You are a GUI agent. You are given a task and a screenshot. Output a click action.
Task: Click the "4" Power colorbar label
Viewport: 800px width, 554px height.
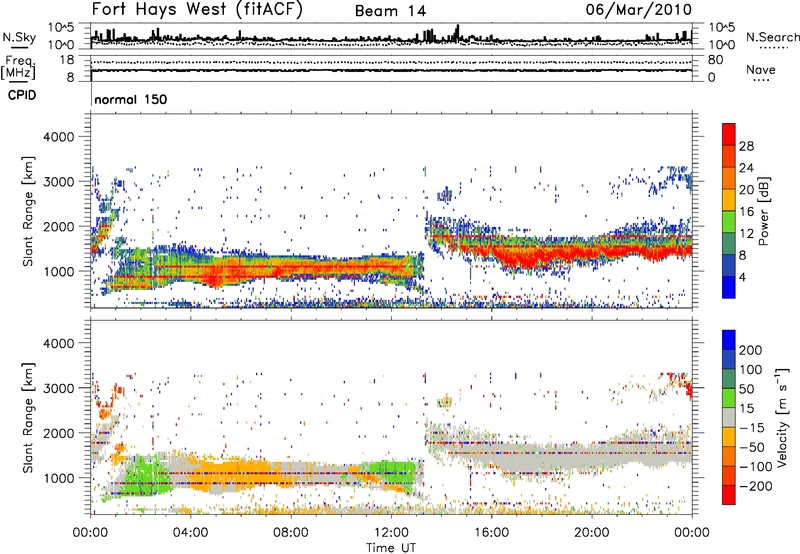(744, 277)
